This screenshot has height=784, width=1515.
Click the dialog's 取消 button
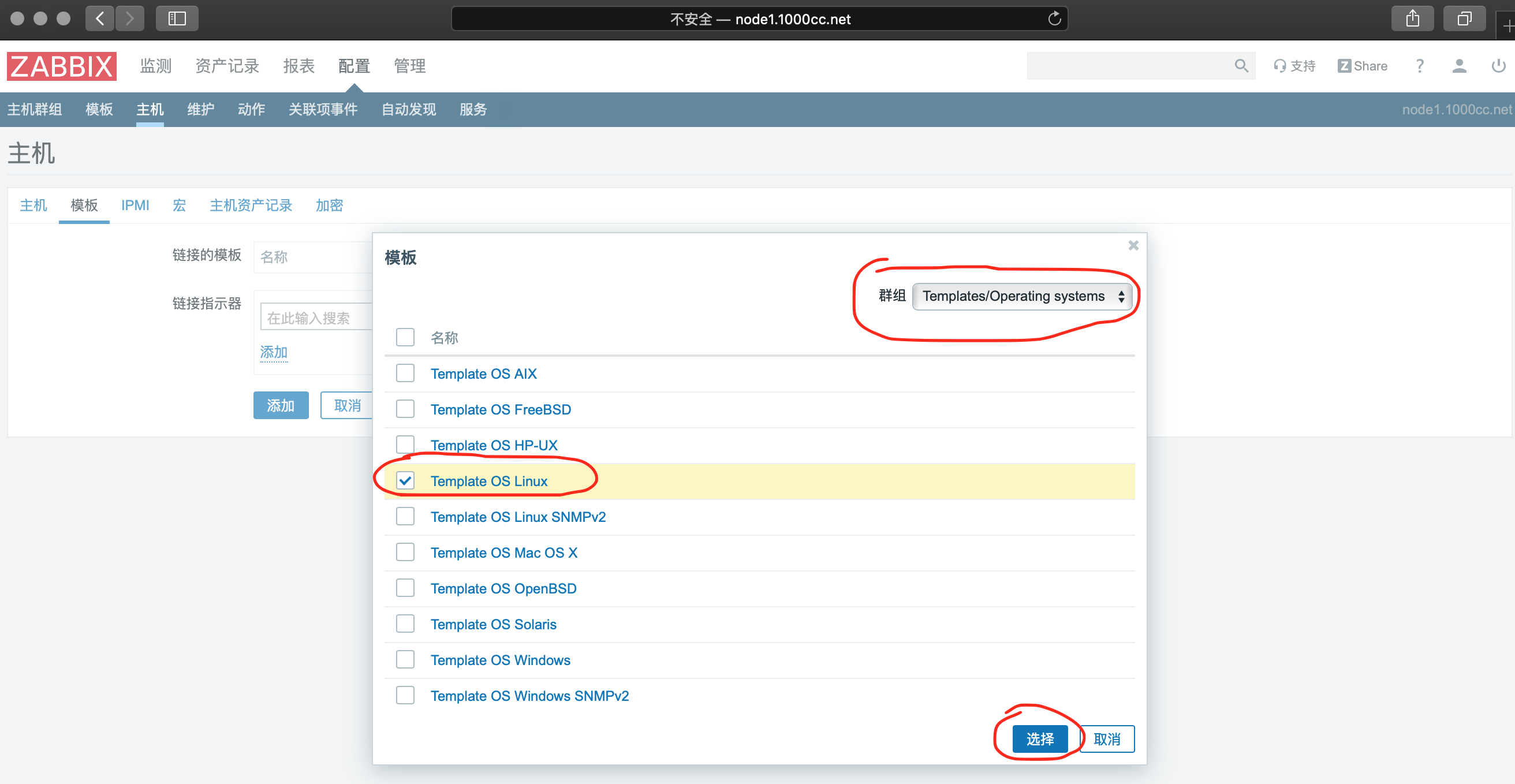click(x=1107, y=739)
